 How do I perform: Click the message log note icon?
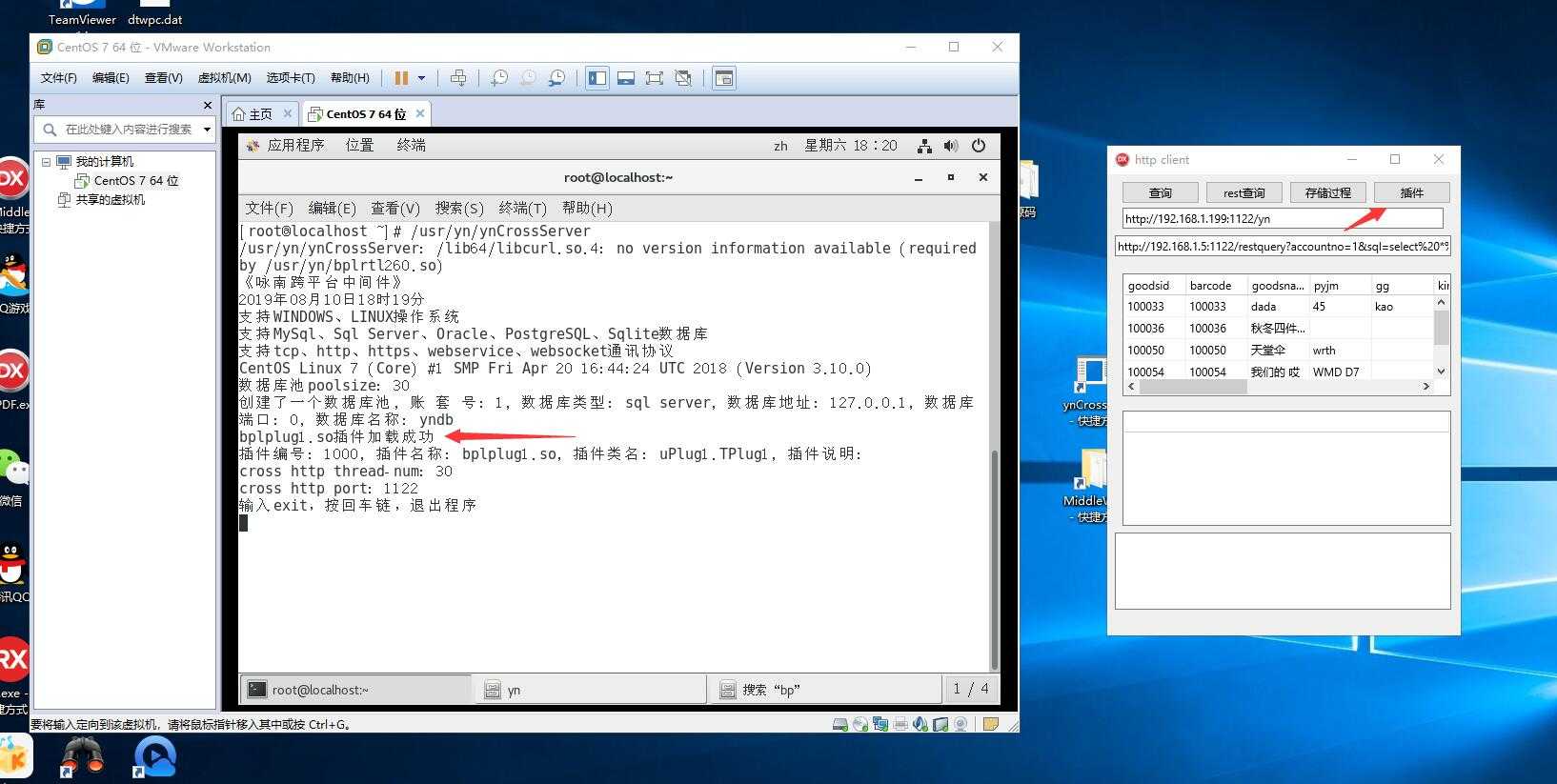click(990, 724)
